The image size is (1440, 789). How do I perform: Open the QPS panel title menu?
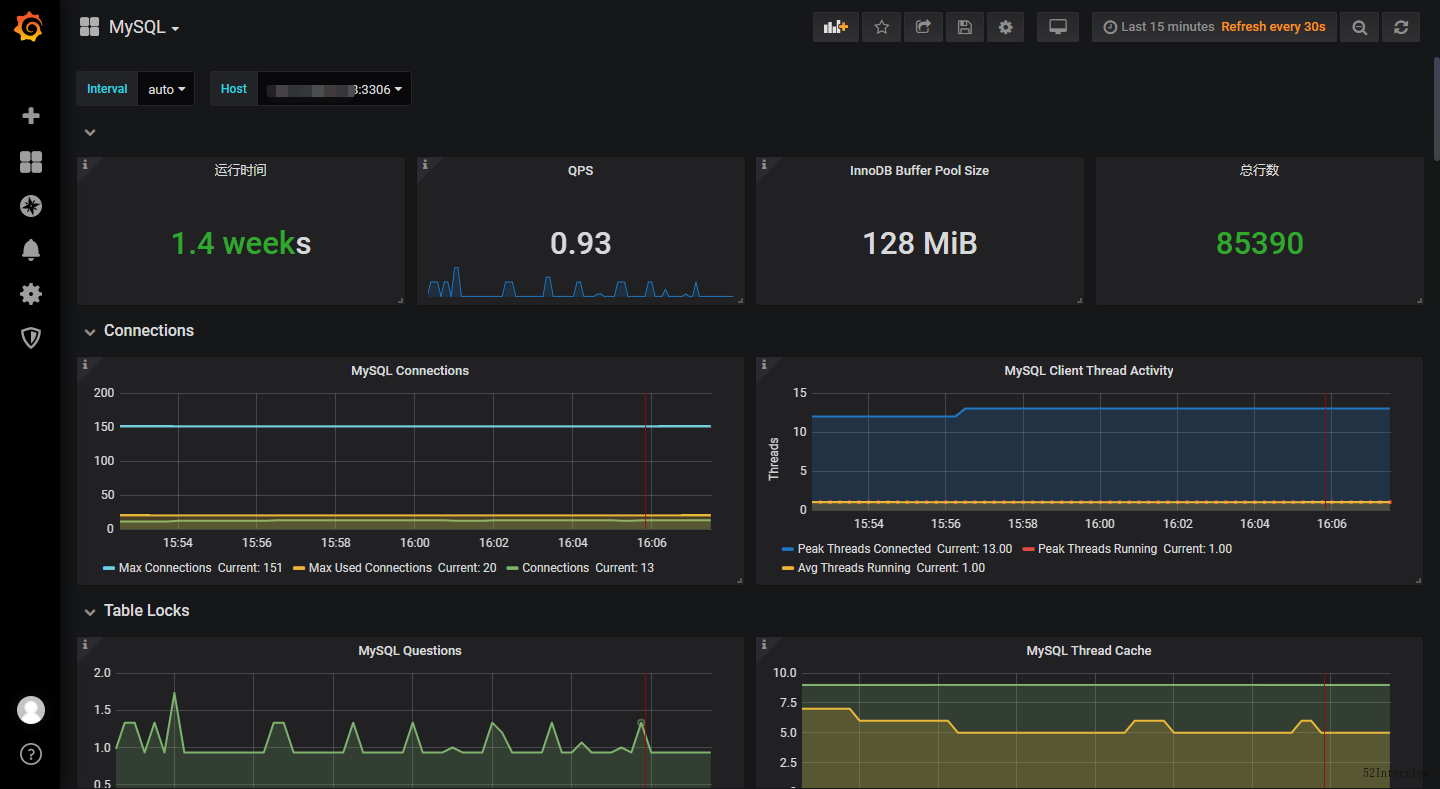click(x=580, y=171)
